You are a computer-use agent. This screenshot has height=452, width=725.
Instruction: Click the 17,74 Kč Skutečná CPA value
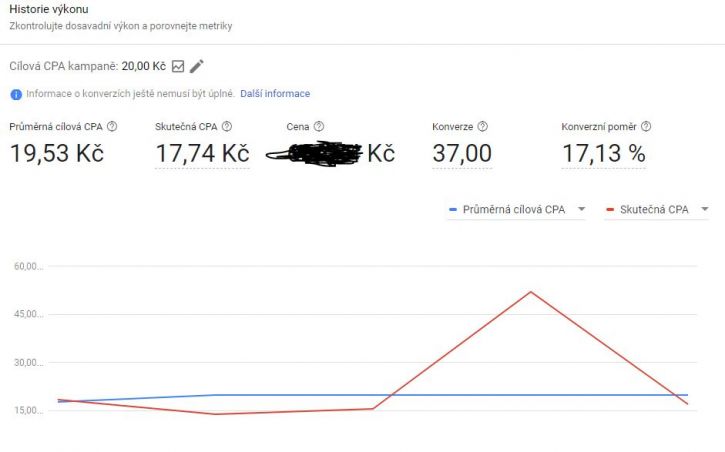coord(203,153)
